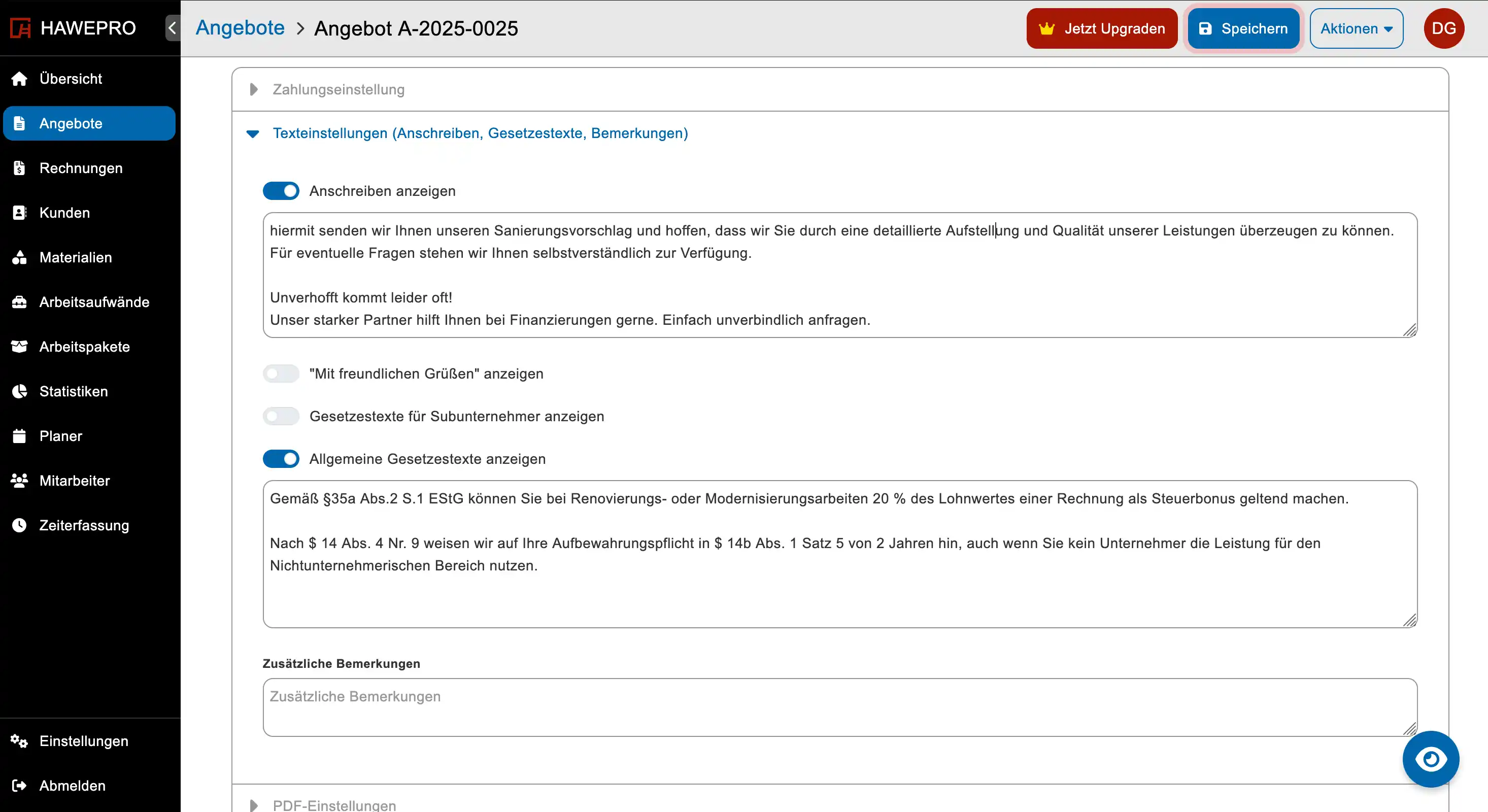Open the Aktionen dropdown

point(1356,28)
